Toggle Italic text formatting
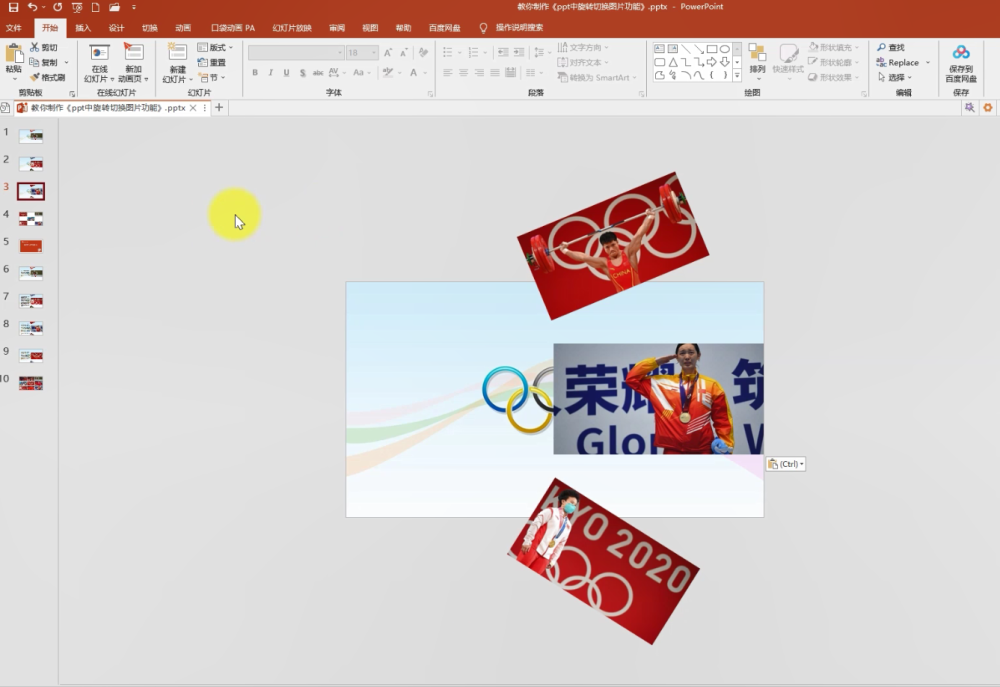 tap(270, 73)
